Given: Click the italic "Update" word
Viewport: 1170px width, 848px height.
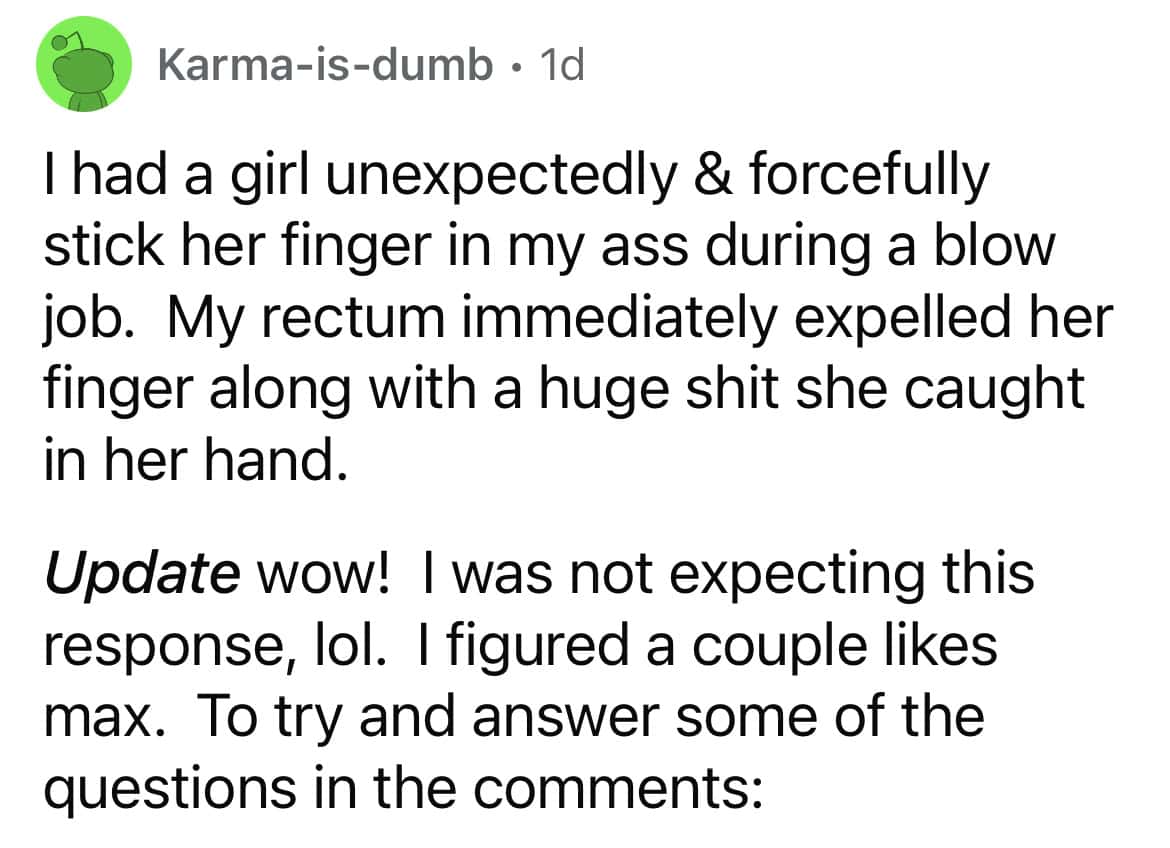Looking at the screenshot, I should point(139,575).
